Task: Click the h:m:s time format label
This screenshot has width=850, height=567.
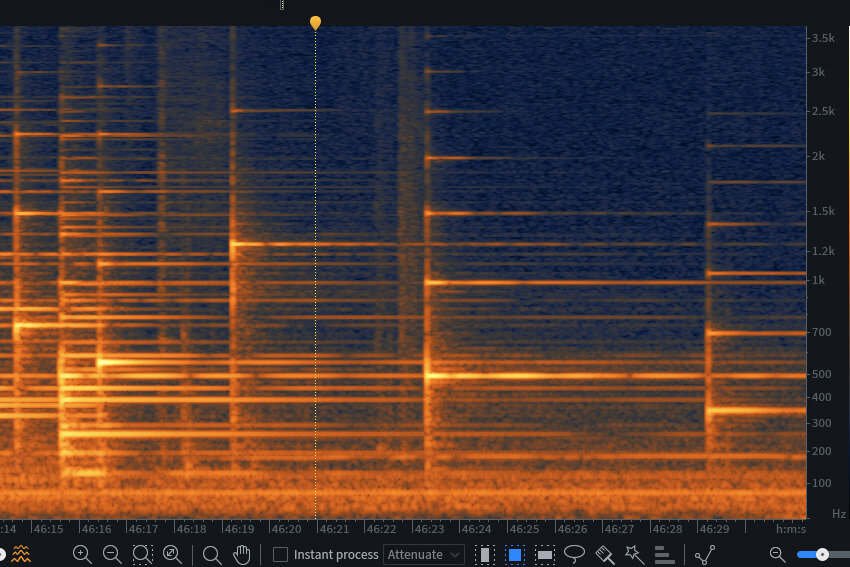Action: pos(790,529)
